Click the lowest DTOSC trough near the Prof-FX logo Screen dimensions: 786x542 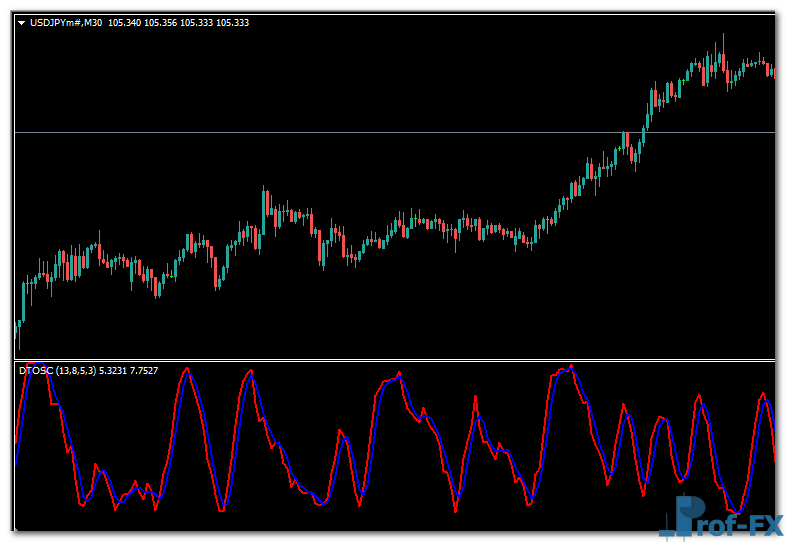coord(737,510)
